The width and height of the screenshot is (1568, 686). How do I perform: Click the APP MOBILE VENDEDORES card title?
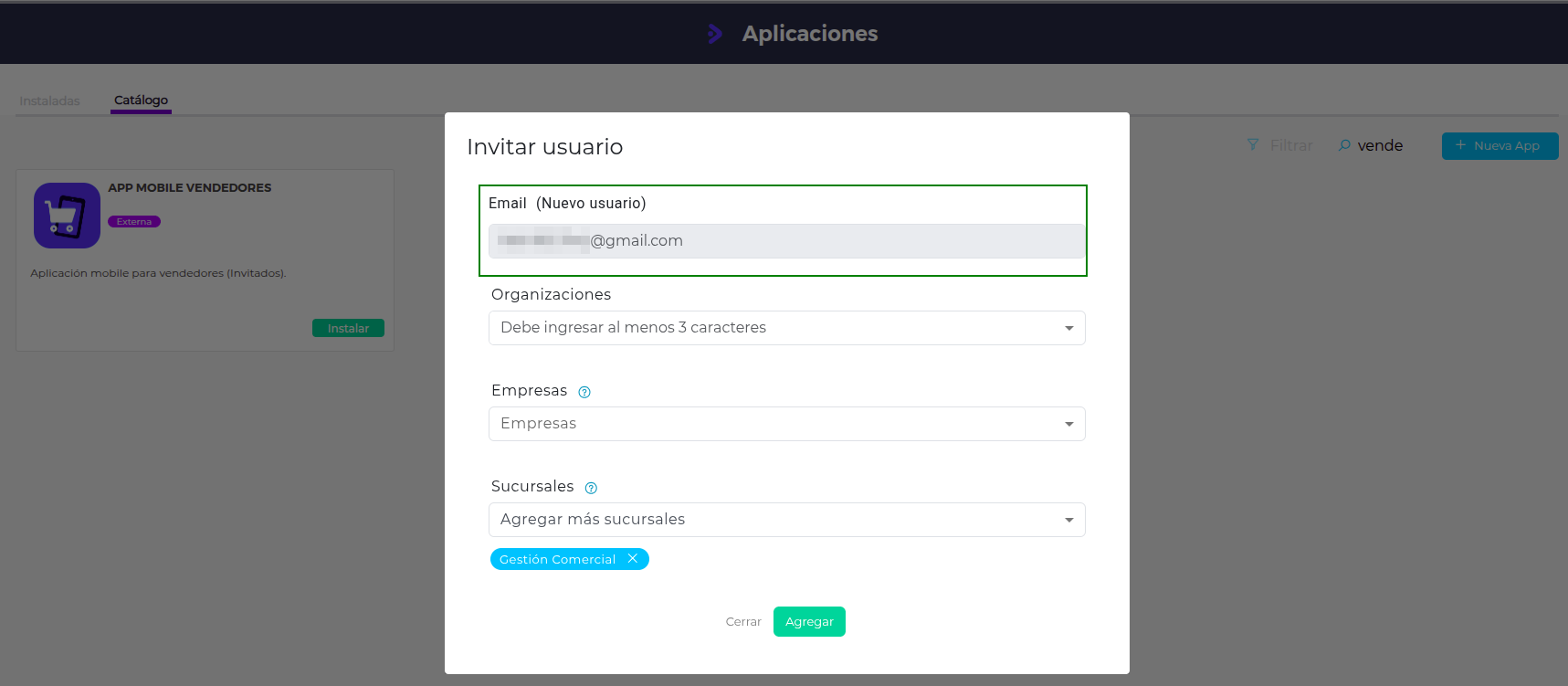190,188
